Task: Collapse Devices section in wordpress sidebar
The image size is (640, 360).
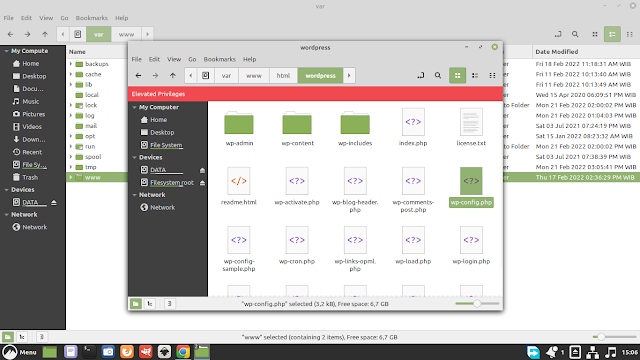Action: [134, 158]
